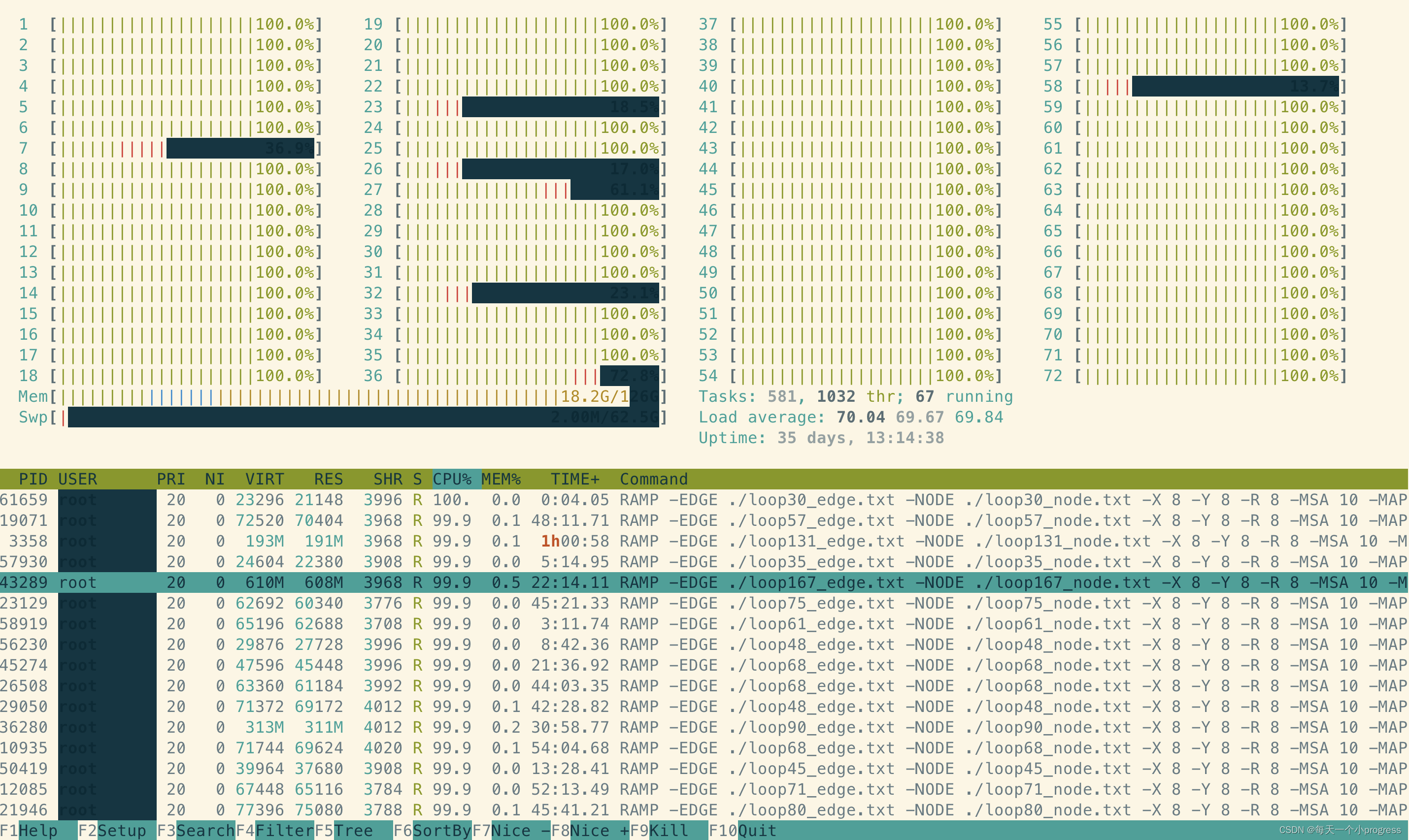Click CPU 27 meter showing 61.1%

click(x=515, y=190)
